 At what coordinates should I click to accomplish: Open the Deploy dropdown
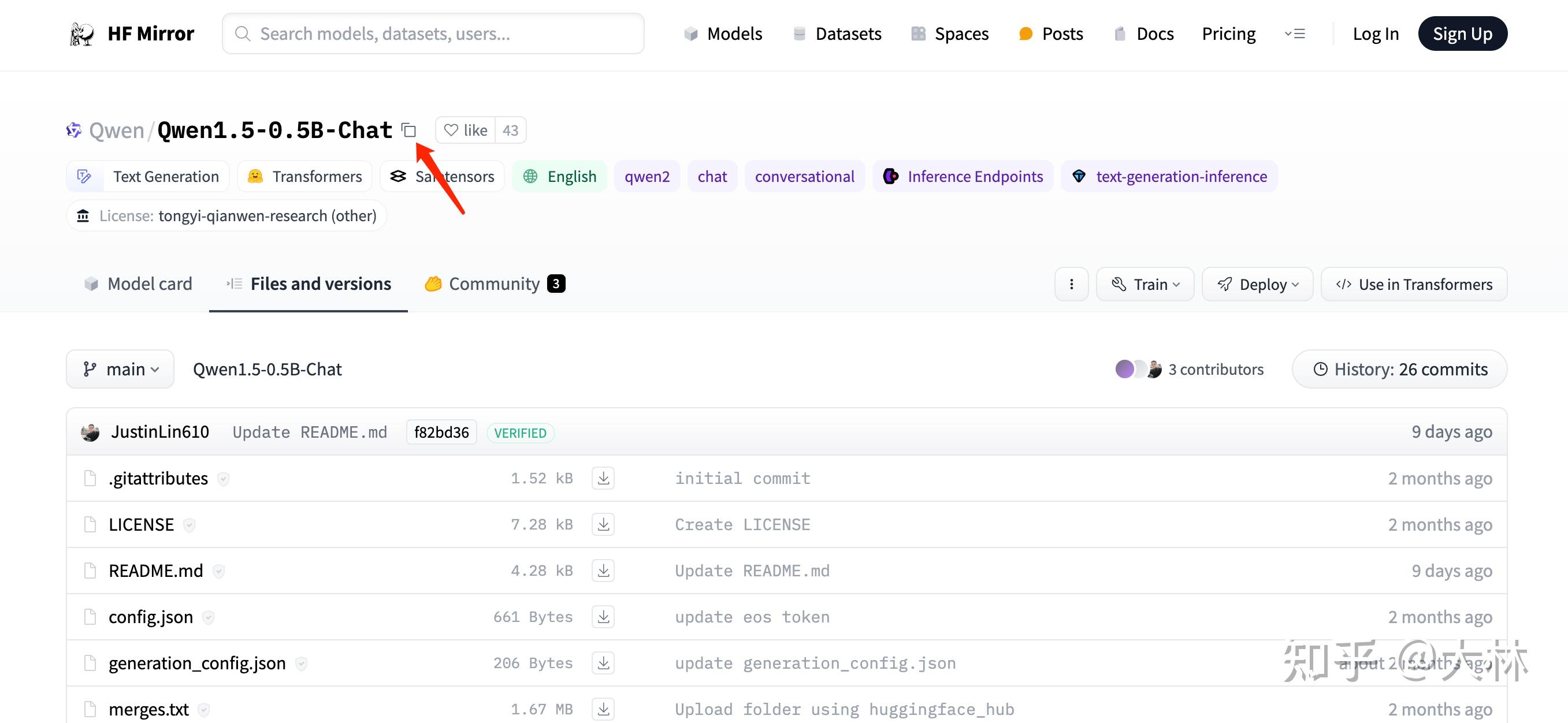pyautogui.click(x=1257, y=284)
